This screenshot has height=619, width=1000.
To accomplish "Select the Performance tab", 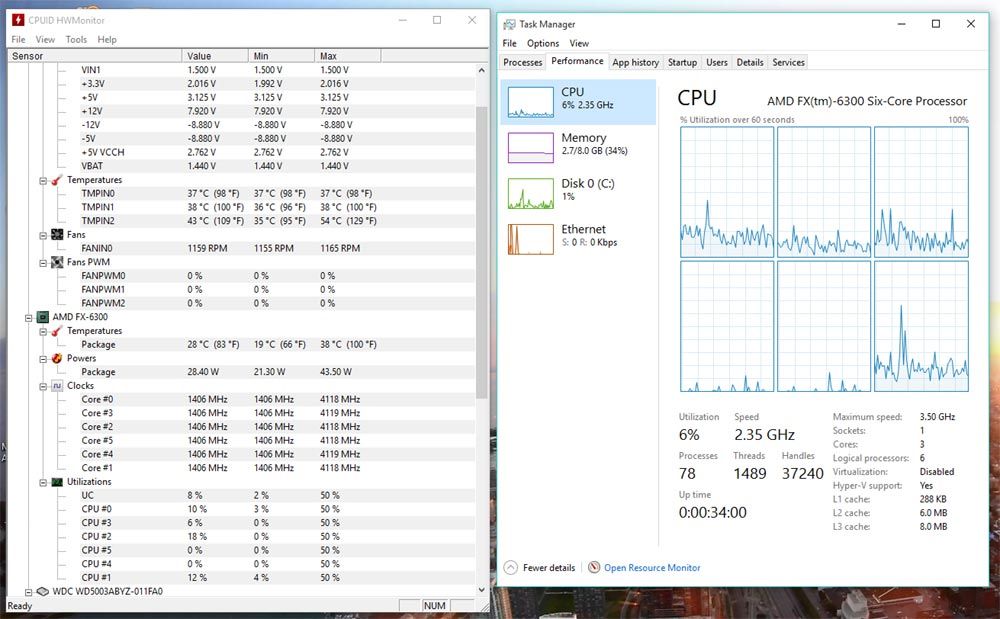I will point(577,61).
